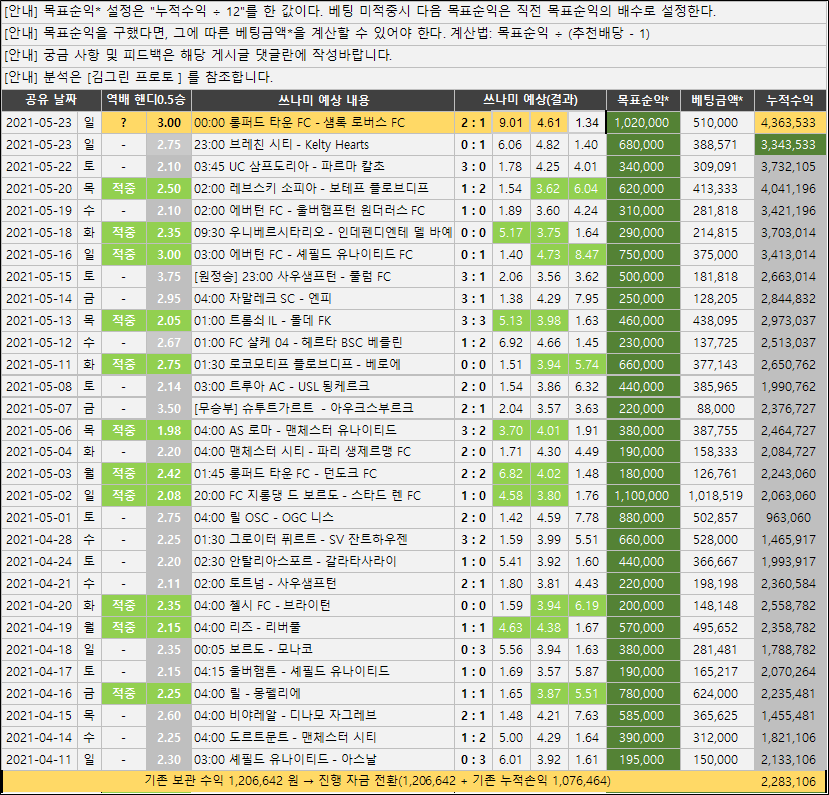Screen dimensions: 829x795
Task: Select the 에버턴 FC - 셰필드 유나이티드 FC row
Action: pyautogui.click(x=414, y=255)
